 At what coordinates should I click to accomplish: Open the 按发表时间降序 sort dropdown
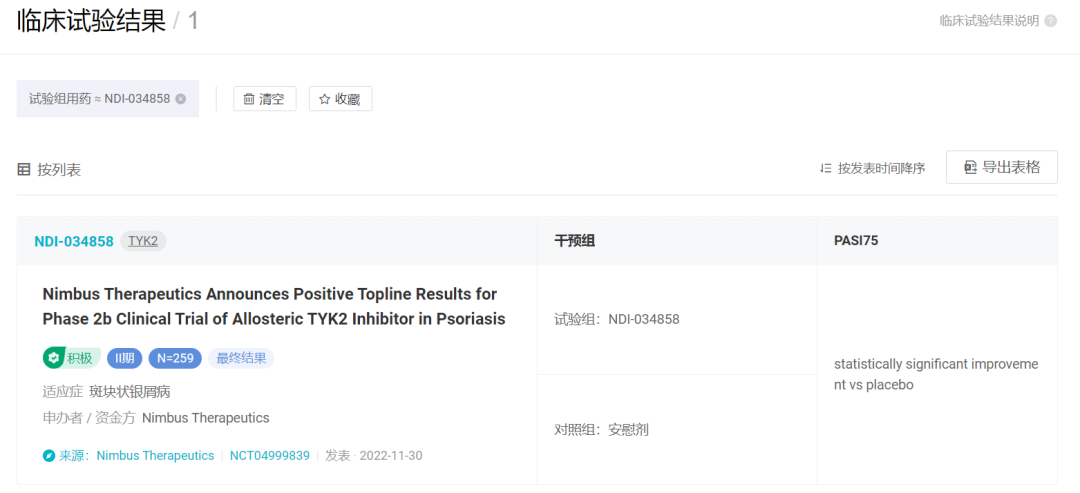click(x=873, y=168)
